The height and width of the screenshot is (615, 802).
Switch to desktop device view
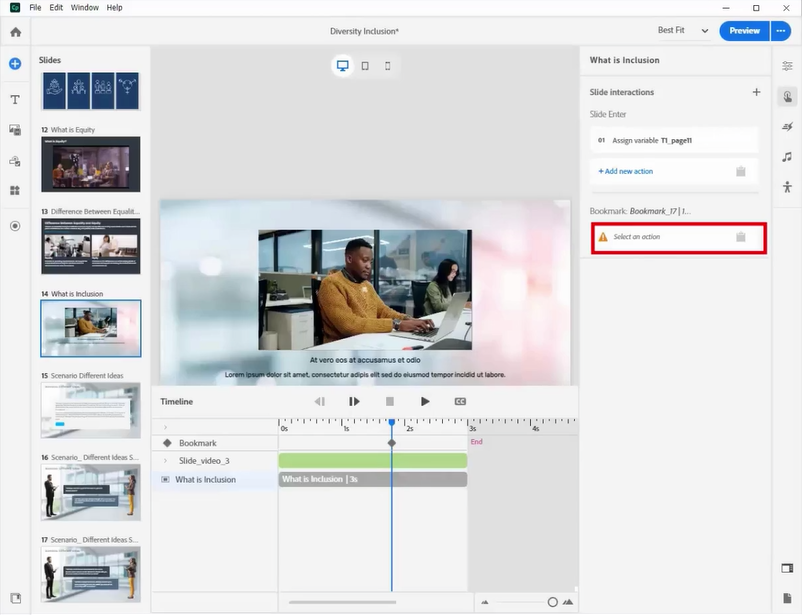(343, 65)
